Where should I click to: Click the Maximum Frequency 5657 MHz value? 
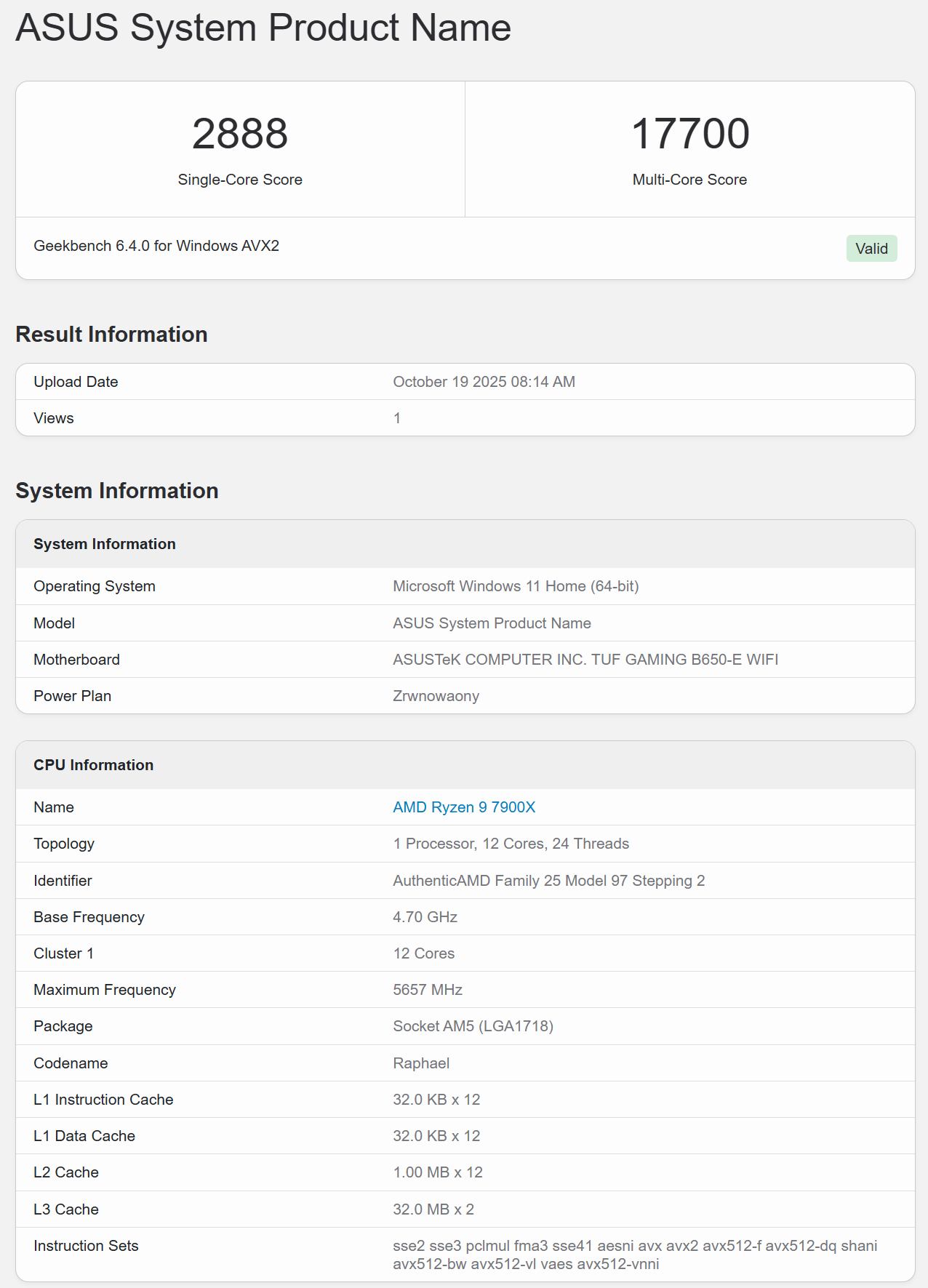point(428,990)
